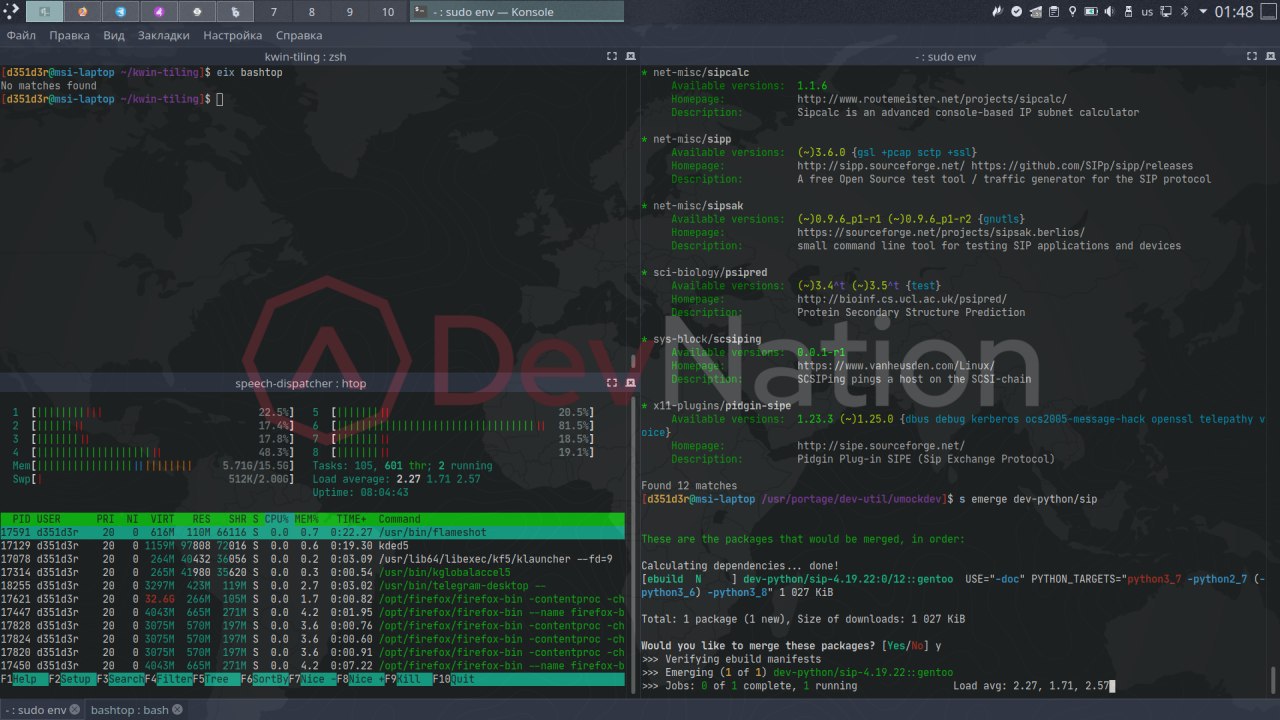Click the 'speech-dispatcher : htop' pane title
This screenshot has height=720, width=1280.
pos(300,383)
